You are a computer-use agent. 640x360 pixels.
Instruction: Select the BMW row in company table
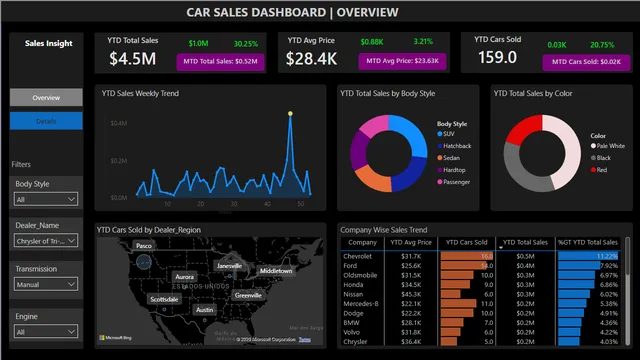[x=480, y=323]
